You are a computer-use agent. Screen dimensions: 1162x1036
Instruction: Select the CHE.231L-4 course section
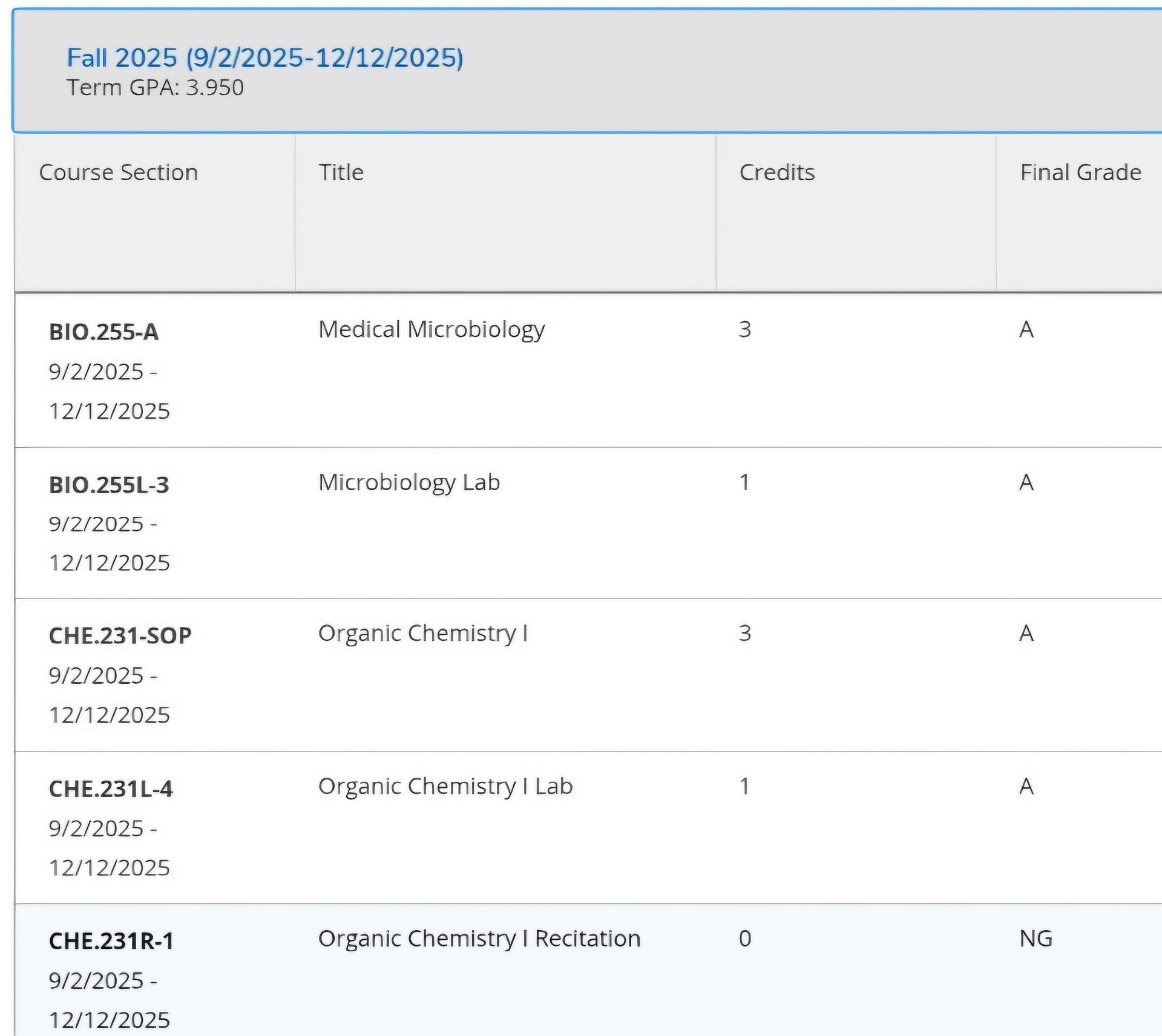111,788
